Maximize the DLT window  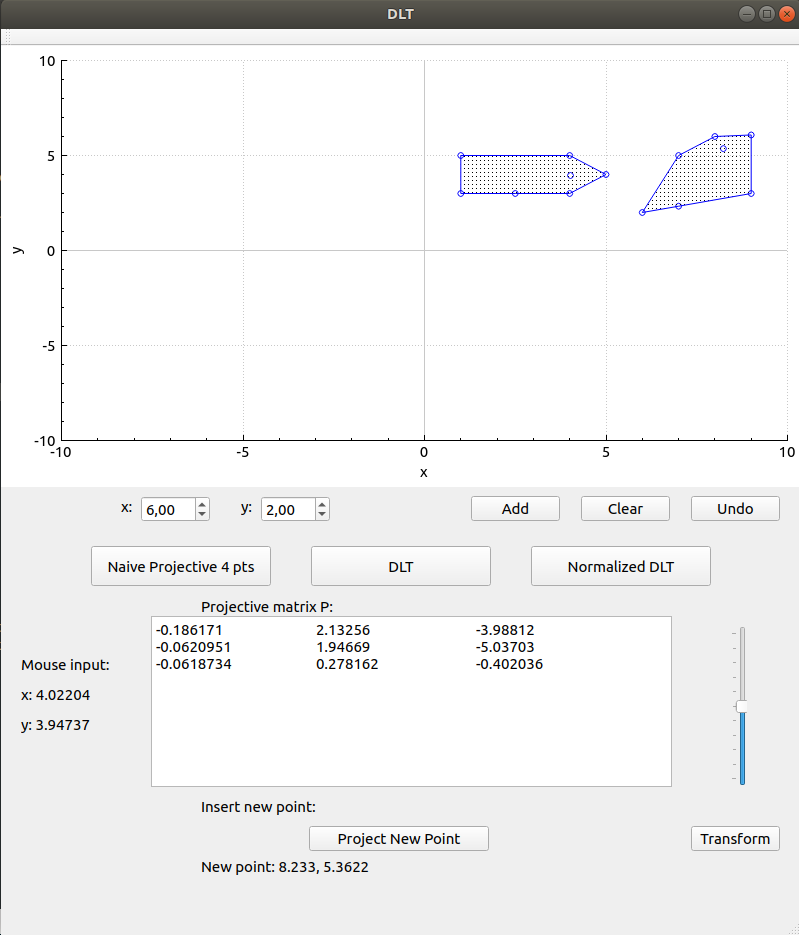coord(767,14)
